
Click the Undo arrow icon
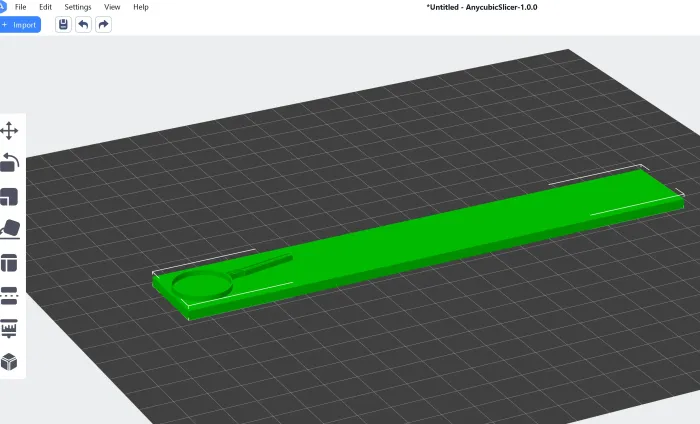83,25
